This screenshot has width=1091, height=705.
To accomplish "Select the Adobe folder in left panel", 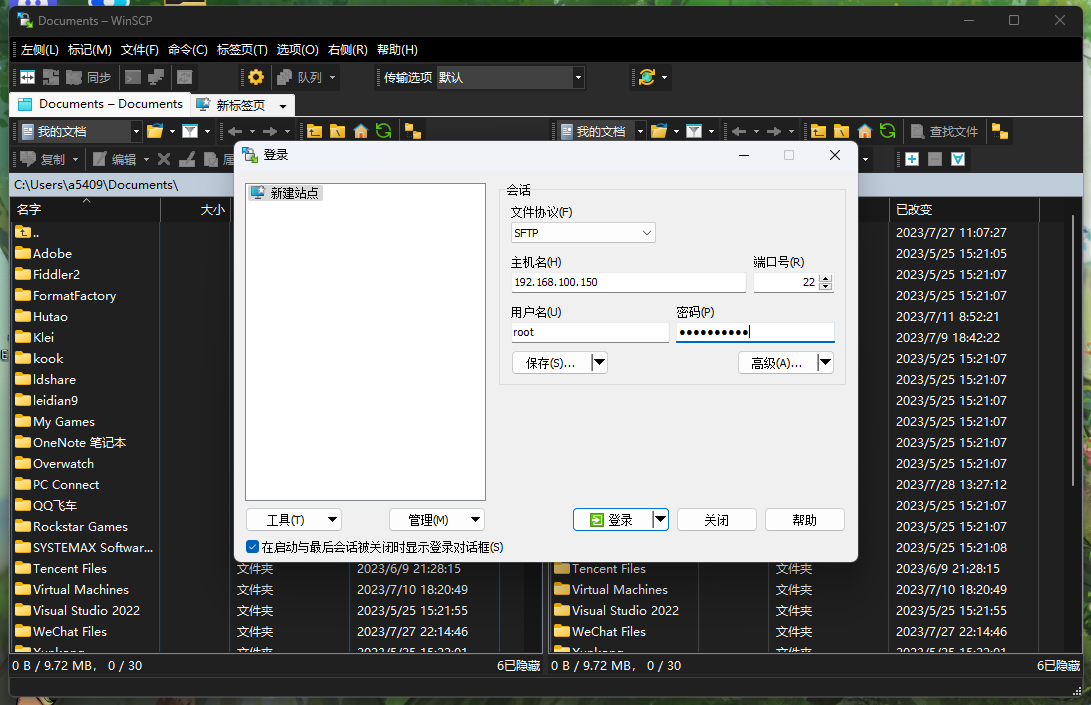I will tap(44, 253).
